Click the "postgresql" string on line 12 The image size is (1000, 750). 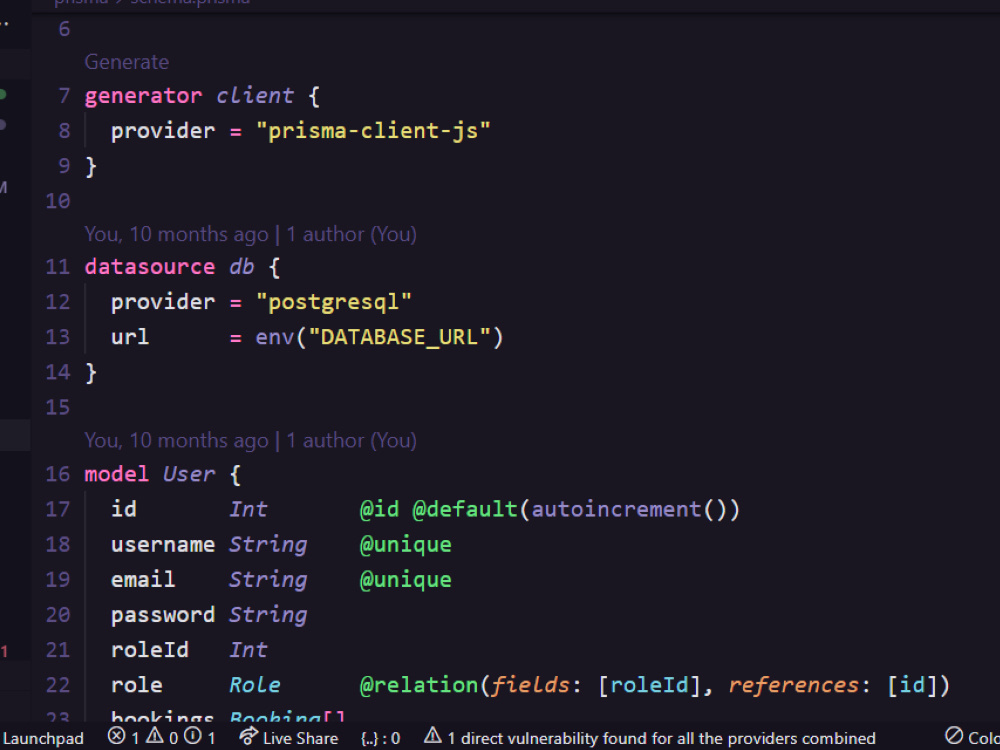click(334, 302)
